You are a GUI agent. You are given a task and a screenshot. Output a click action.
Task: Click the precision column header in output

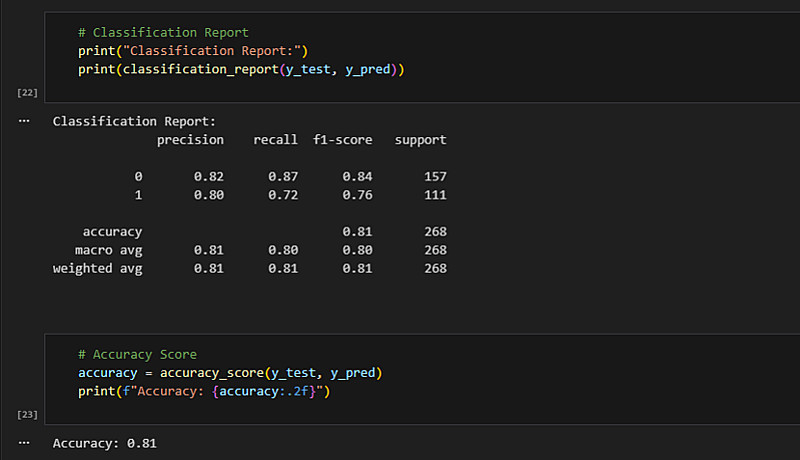pyautogui.click(x=190, y=140)
